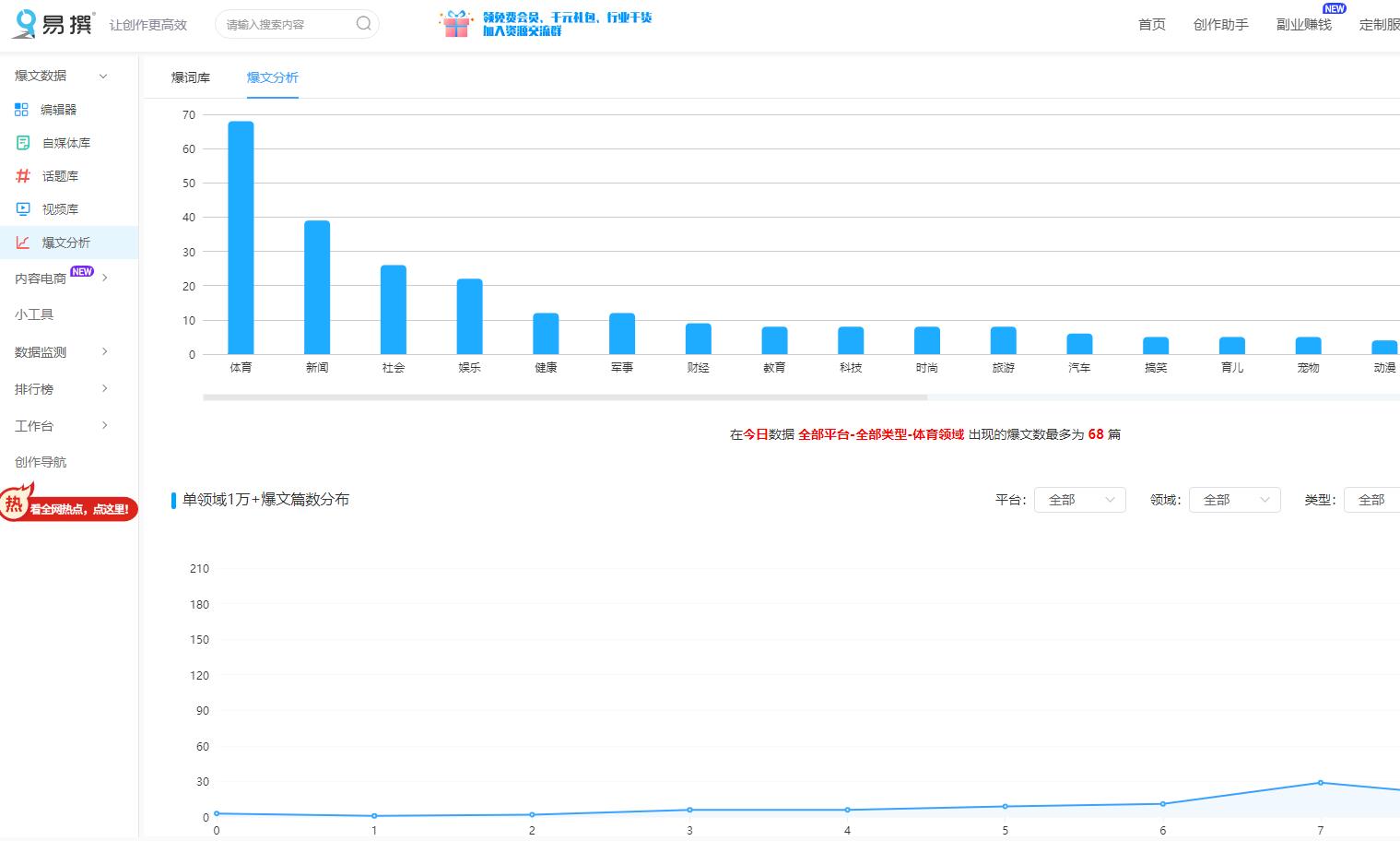Switch to the 爆词库 tab
1400x841 pixels.
(x=191, y=77)
